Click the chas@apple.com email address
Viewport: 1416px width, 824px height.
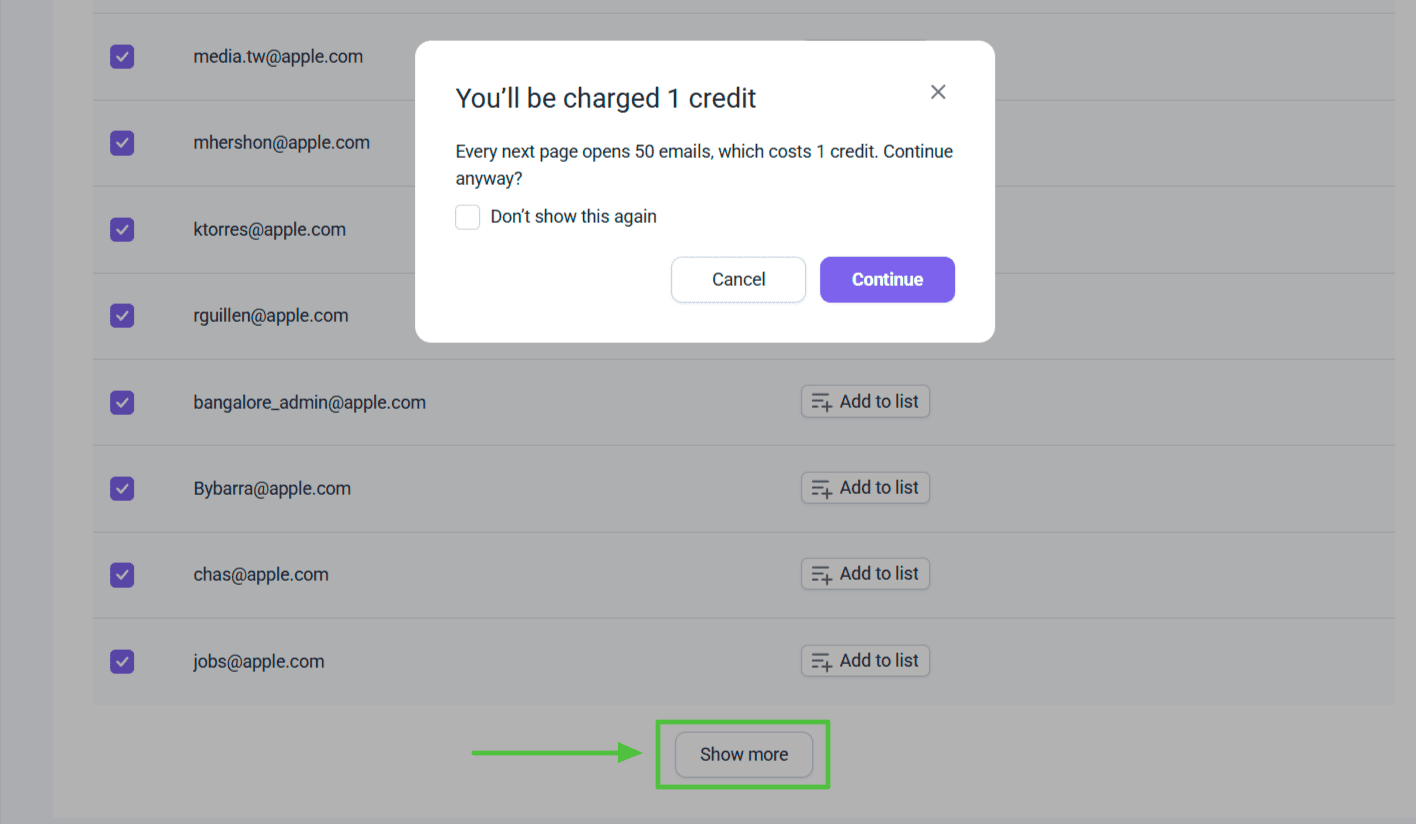(x=261, y=575)
